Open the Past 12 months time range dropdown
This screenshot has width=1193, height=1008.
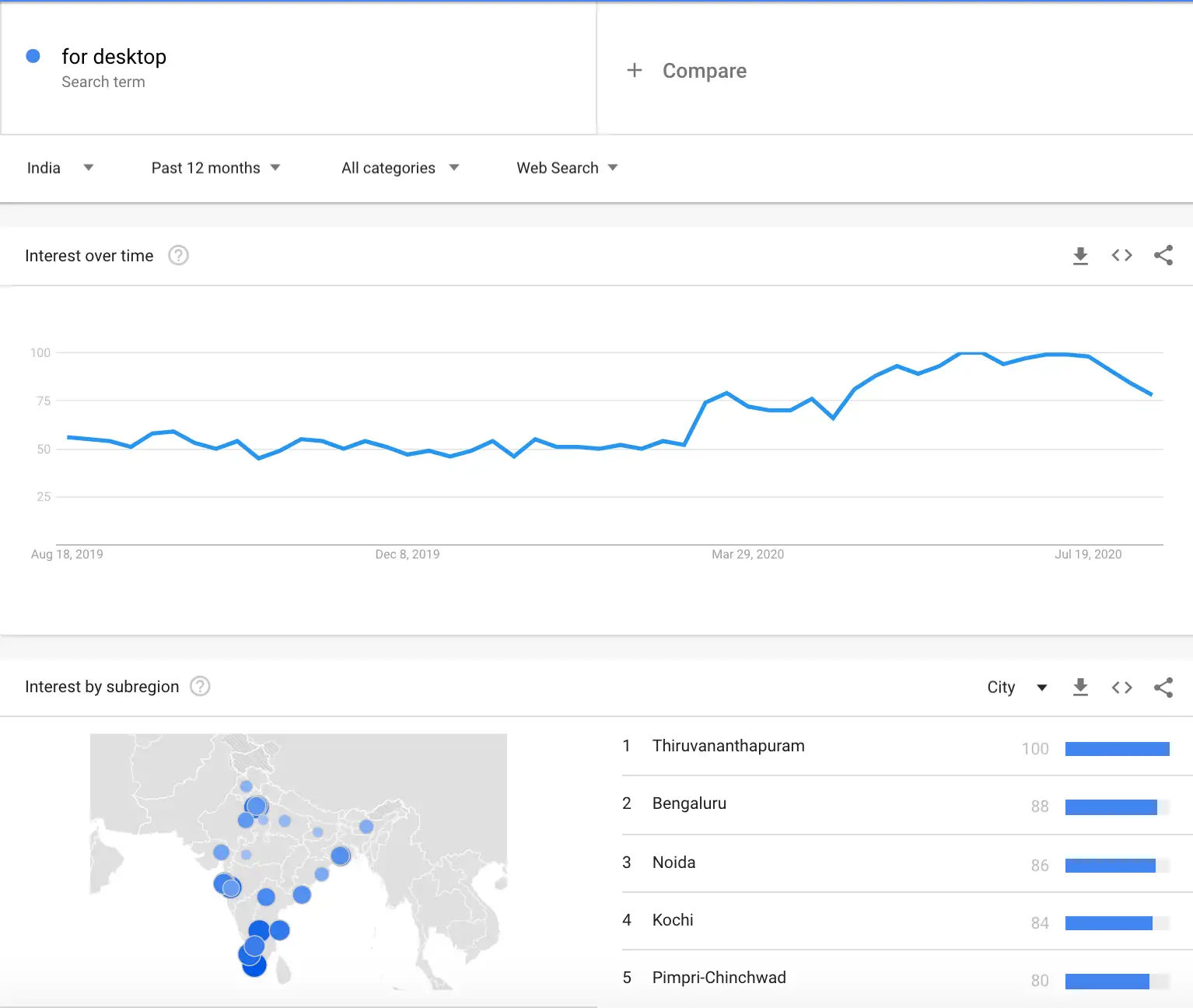pos(216,168)
